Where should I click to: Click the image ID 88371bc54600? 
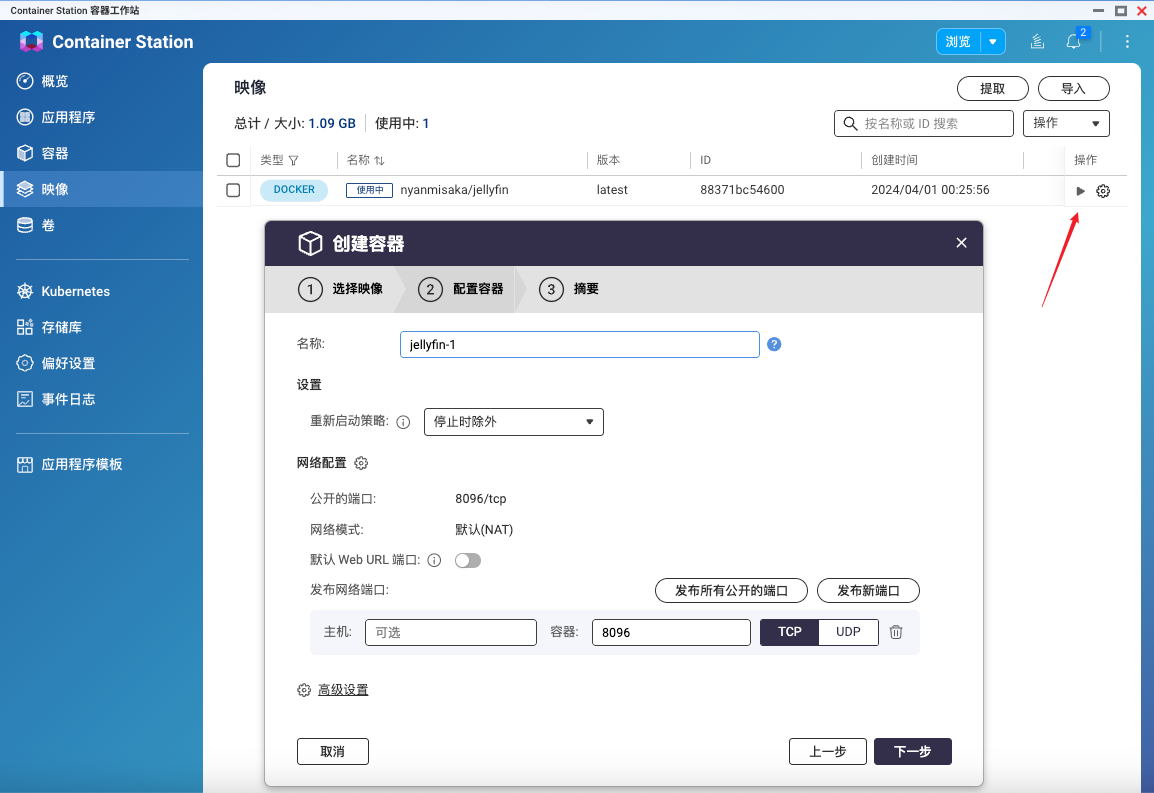tap(742, 190)
